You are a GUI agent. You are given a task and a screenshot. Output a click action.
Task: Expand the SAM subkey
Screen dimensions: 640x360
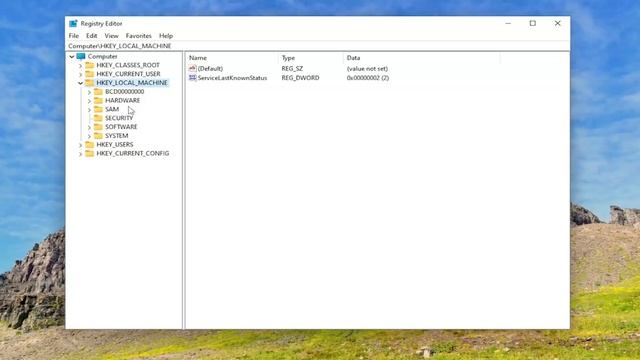coord(89,110)
